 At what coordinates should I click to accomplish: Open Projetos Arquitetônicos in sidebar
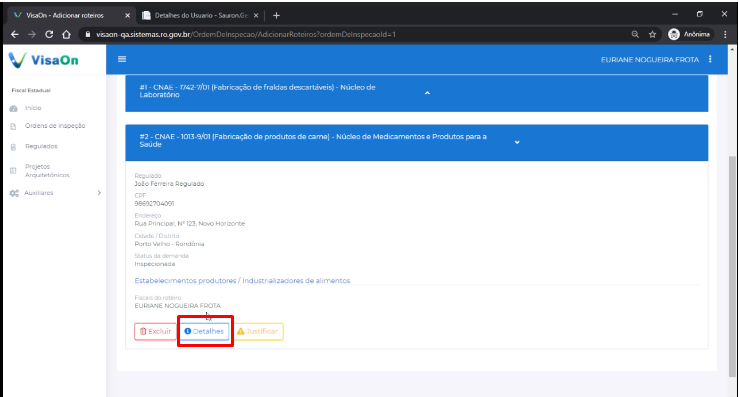[x=47, y=171]
